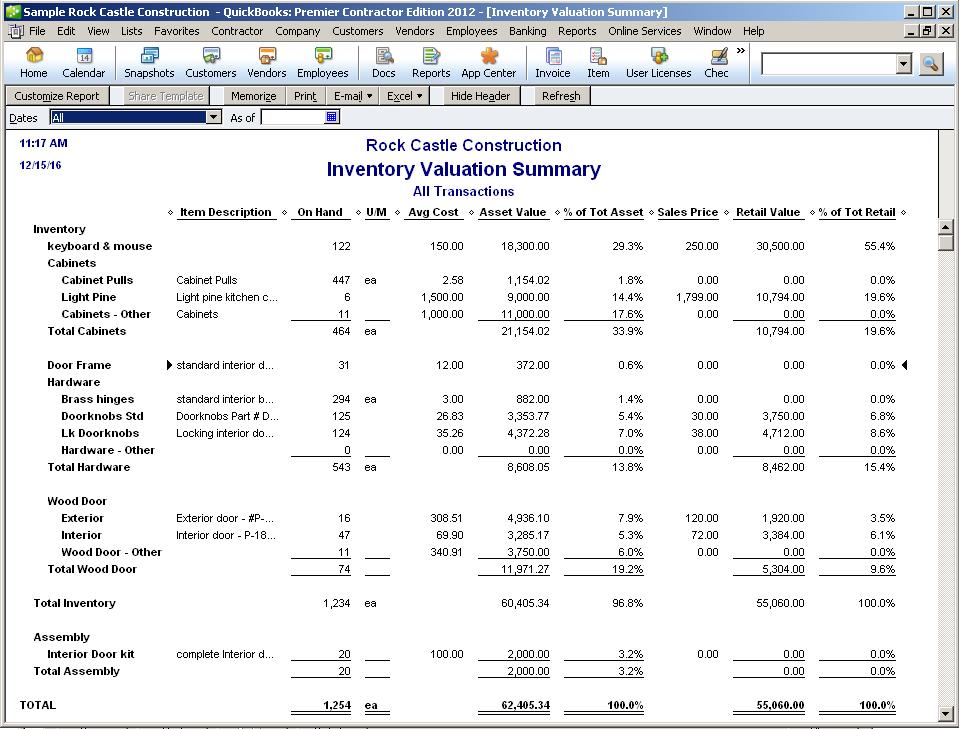Click the Print button
The image size is (959, 729).
305,96
